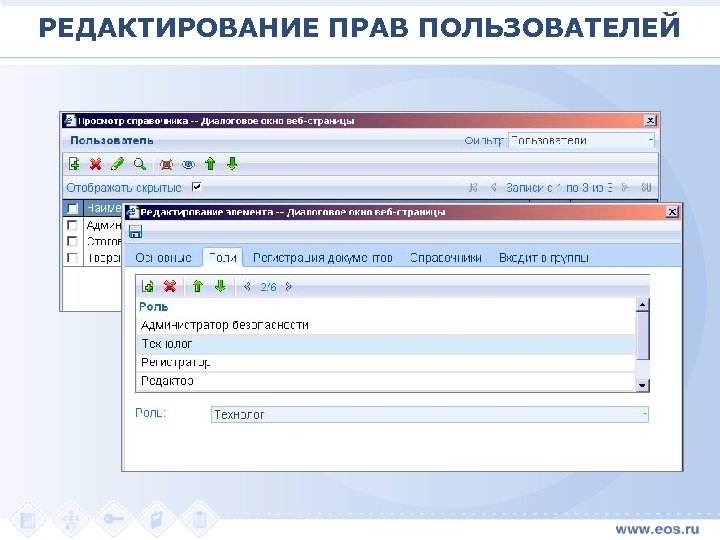Click the Записи с 1 по 3 counter text
The height and width of the screenshot is (540, 720).
click(x=559, y=187)
